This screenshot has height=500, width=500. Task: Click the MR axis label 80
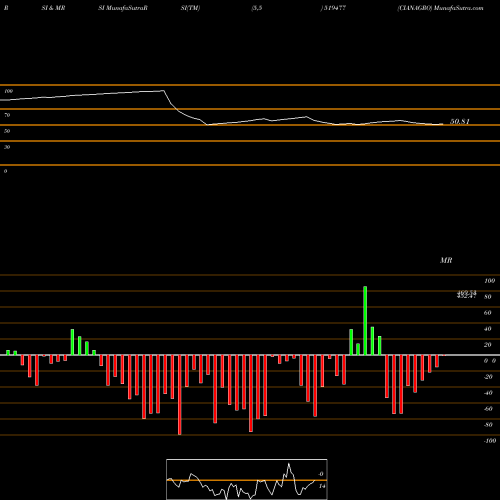(488, 297)
